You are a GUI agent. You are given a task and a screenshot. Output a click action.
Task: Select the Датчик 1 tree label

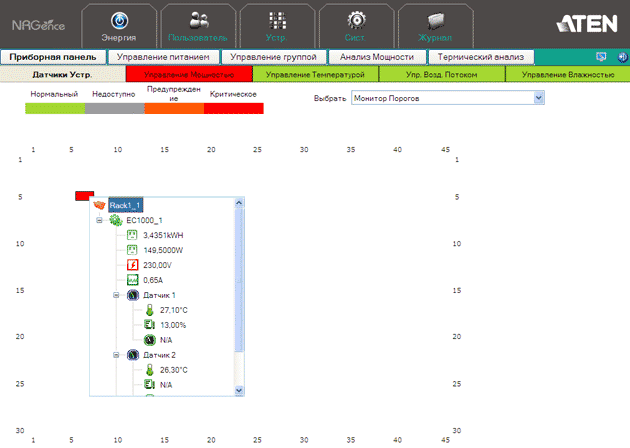159,295
